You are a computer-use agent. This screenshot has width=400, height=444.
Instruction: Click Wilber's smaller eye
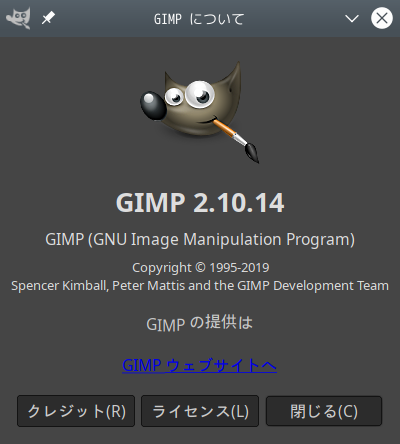tap(174, 96)
